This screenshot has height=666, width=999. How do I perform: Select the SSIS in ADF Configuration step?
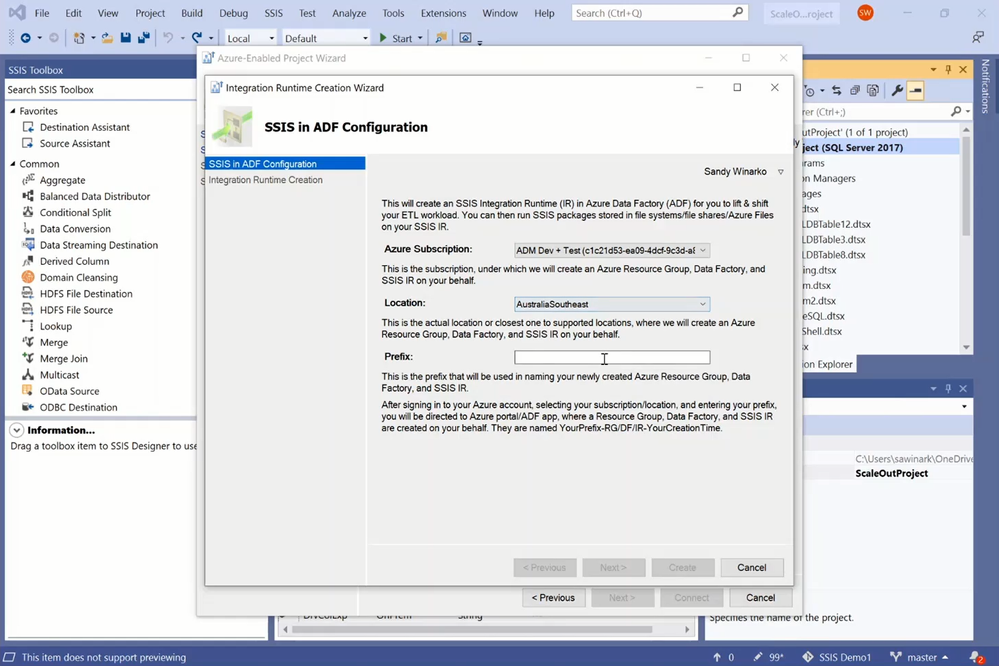[x=285, y=164]
